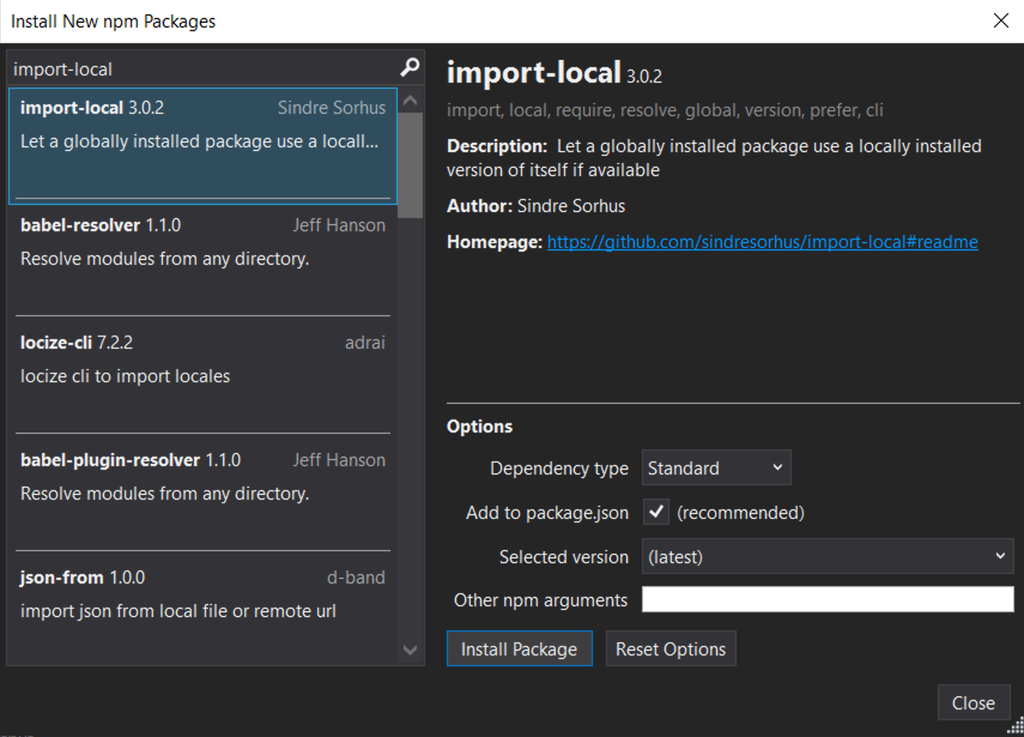Open the import-local GitHub homepage link
This screenshot has height=737, width=1024.
762,242
